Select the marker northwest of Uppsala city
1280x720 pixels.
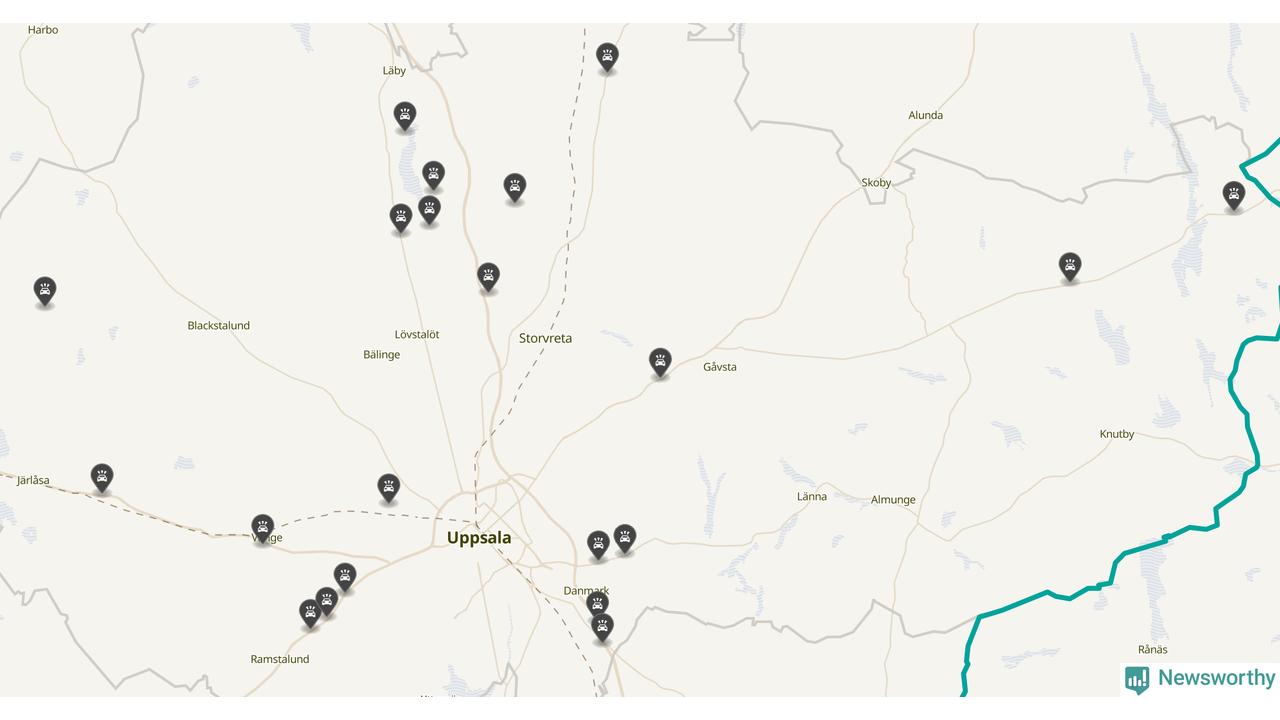389,488
